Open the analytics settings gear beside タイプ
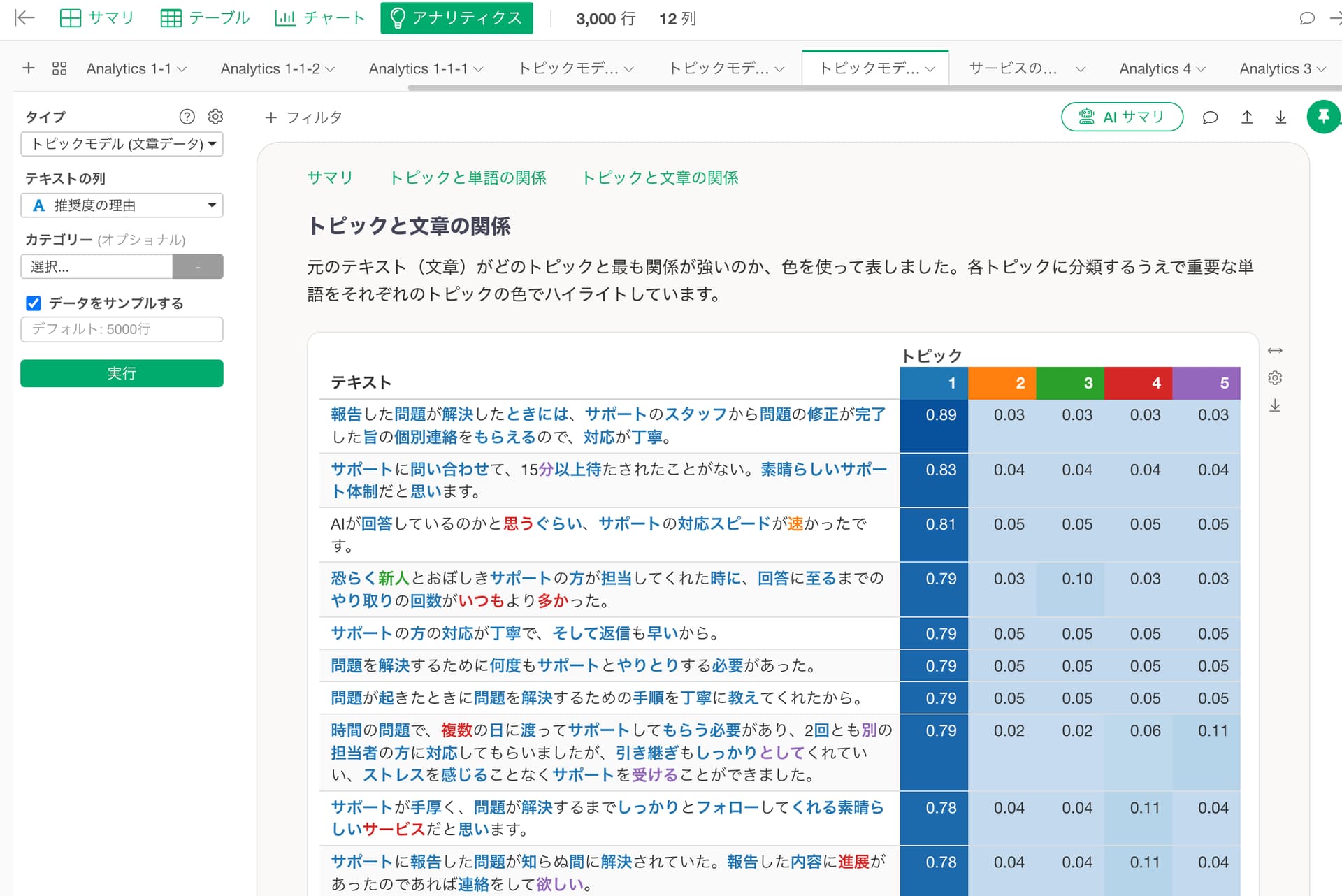The image size is (1342, 896). [x=216, y=116]
